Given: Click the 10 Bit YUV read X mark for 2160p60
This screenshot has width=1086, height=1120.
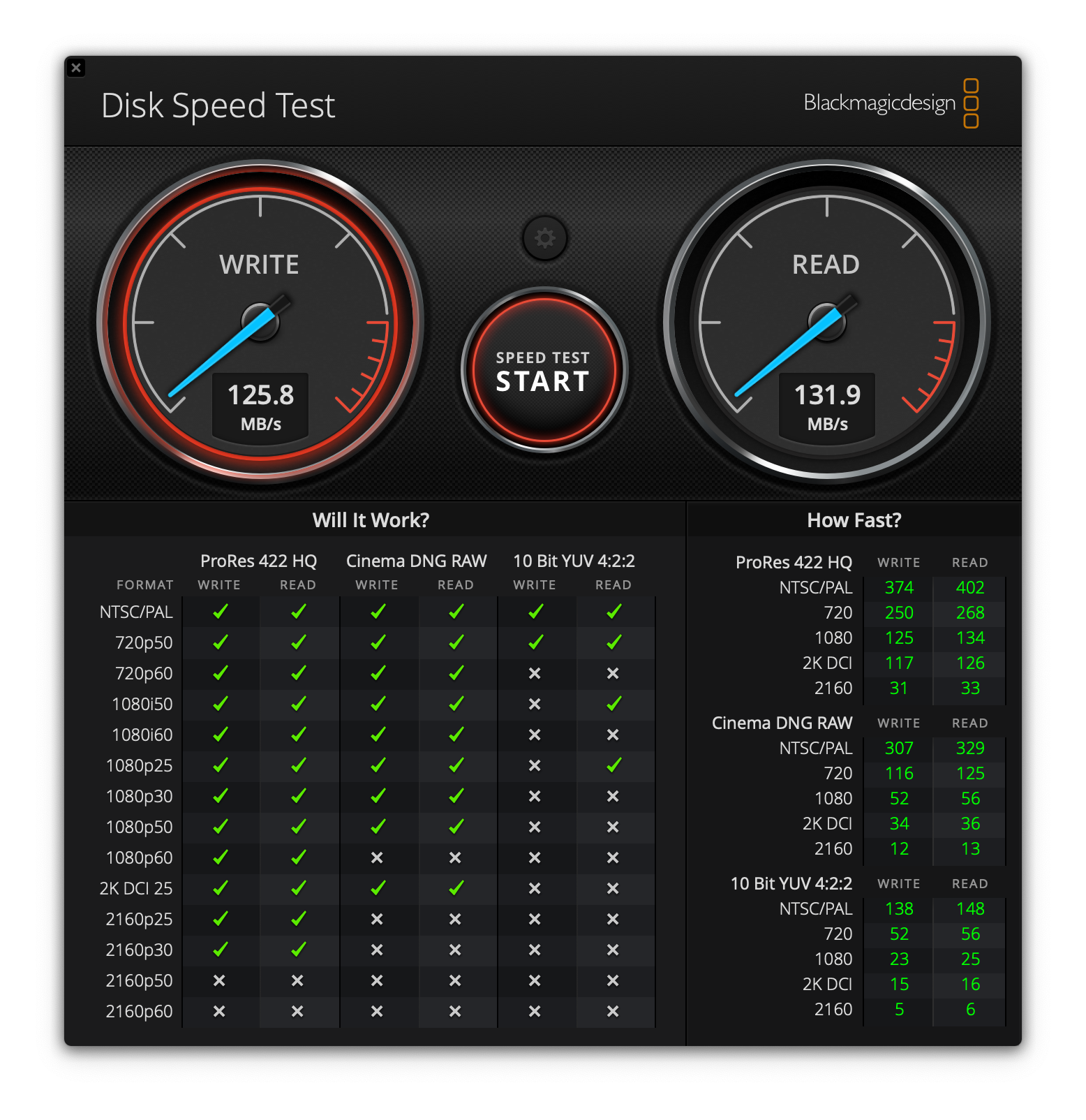Looking at the screenshot, I should click(x=613, y=1011).
